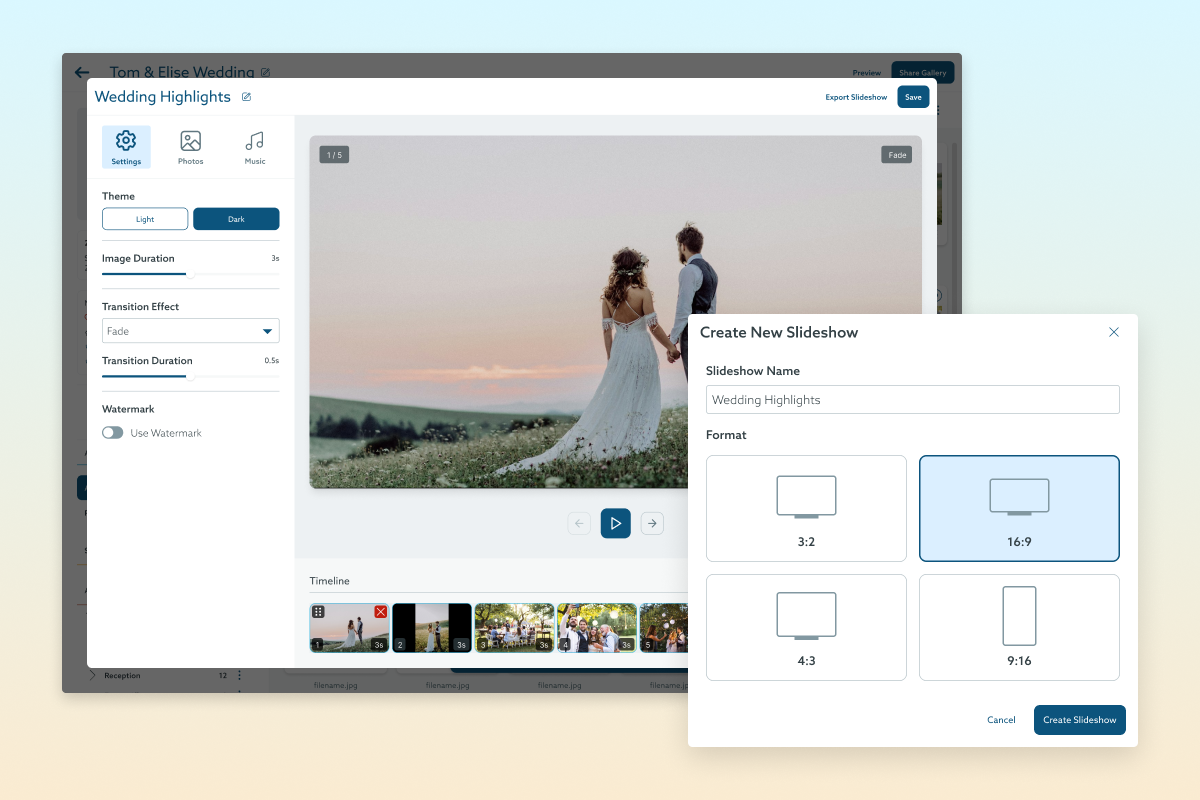Advance to next slide with the right arrow
The height and width of the screenshot is (800, 1200).
[652, 523]
